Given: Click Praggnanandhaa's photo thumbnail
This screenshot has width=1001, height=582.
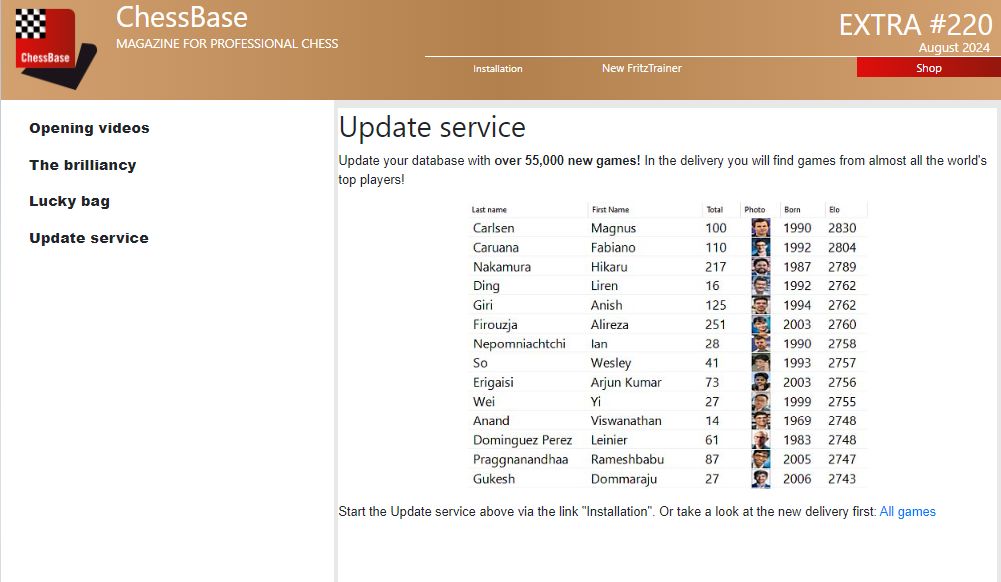Looking at the screenshot, I should tap(760, 459).
